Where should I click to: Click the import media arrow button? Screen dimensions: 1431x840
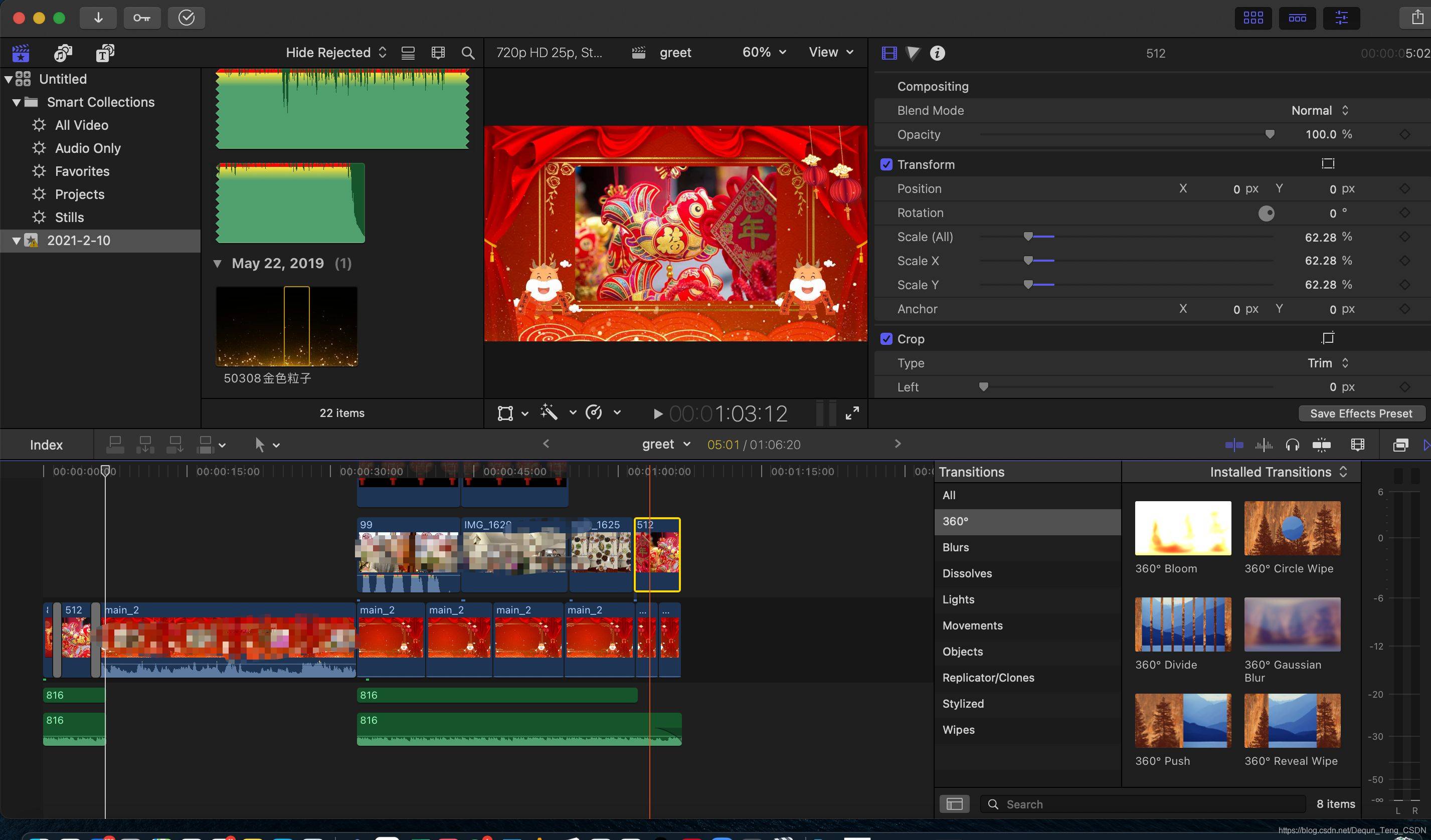[x=98, y=18]
